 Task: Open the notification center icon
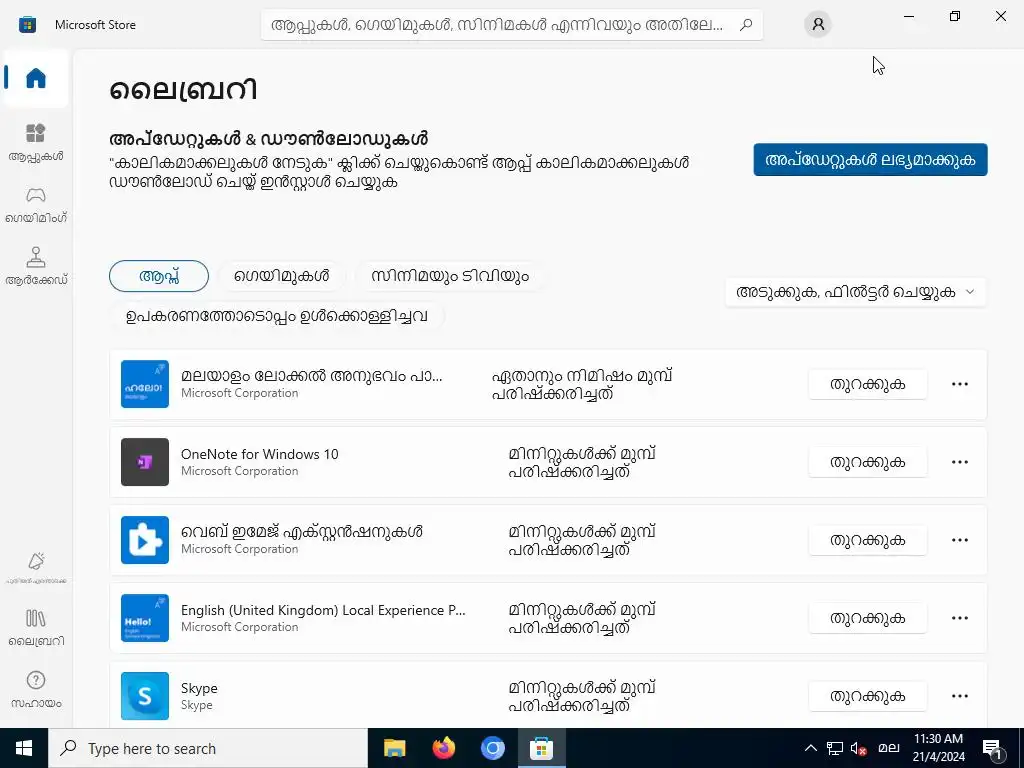[x=992, y=748]
